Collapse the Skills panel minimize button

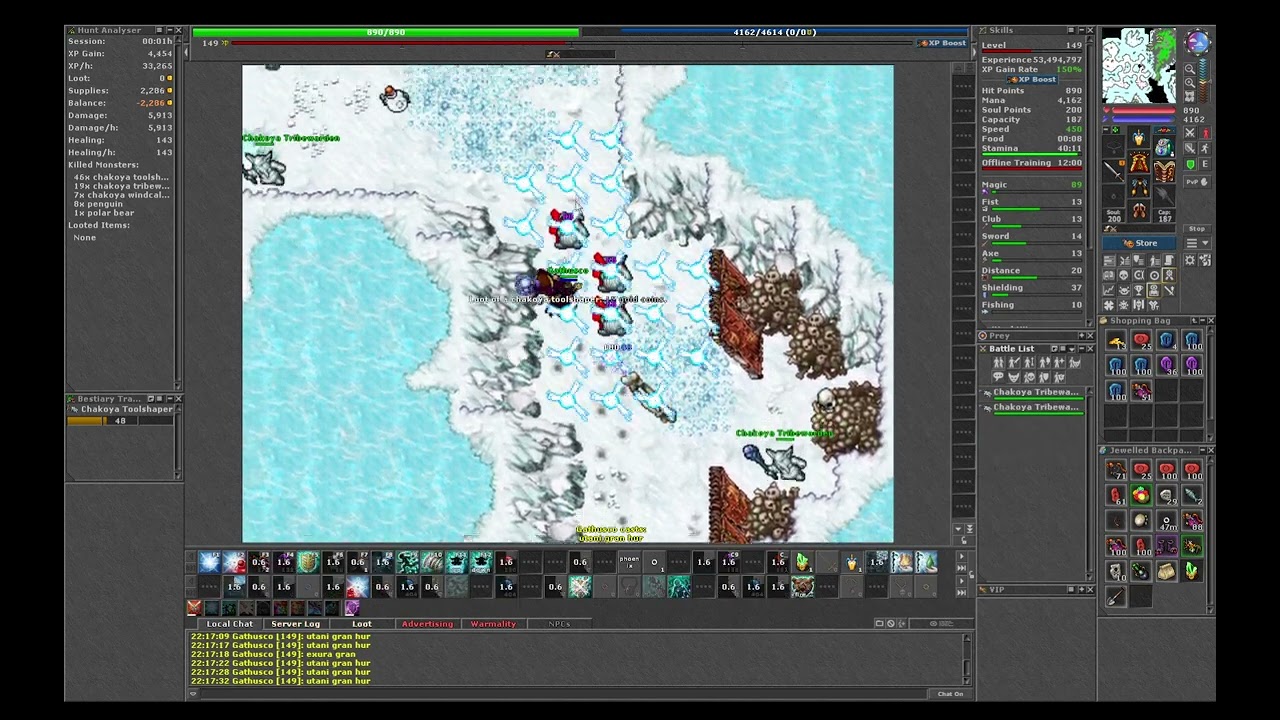1080,31
